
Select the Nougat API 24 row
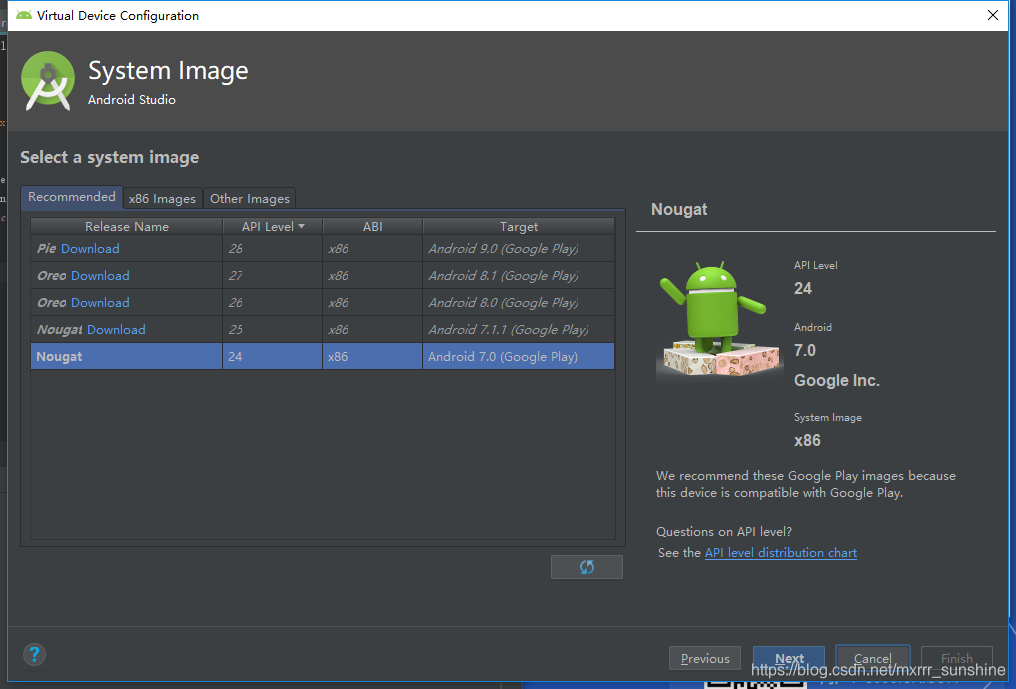(x=323, y=356)
